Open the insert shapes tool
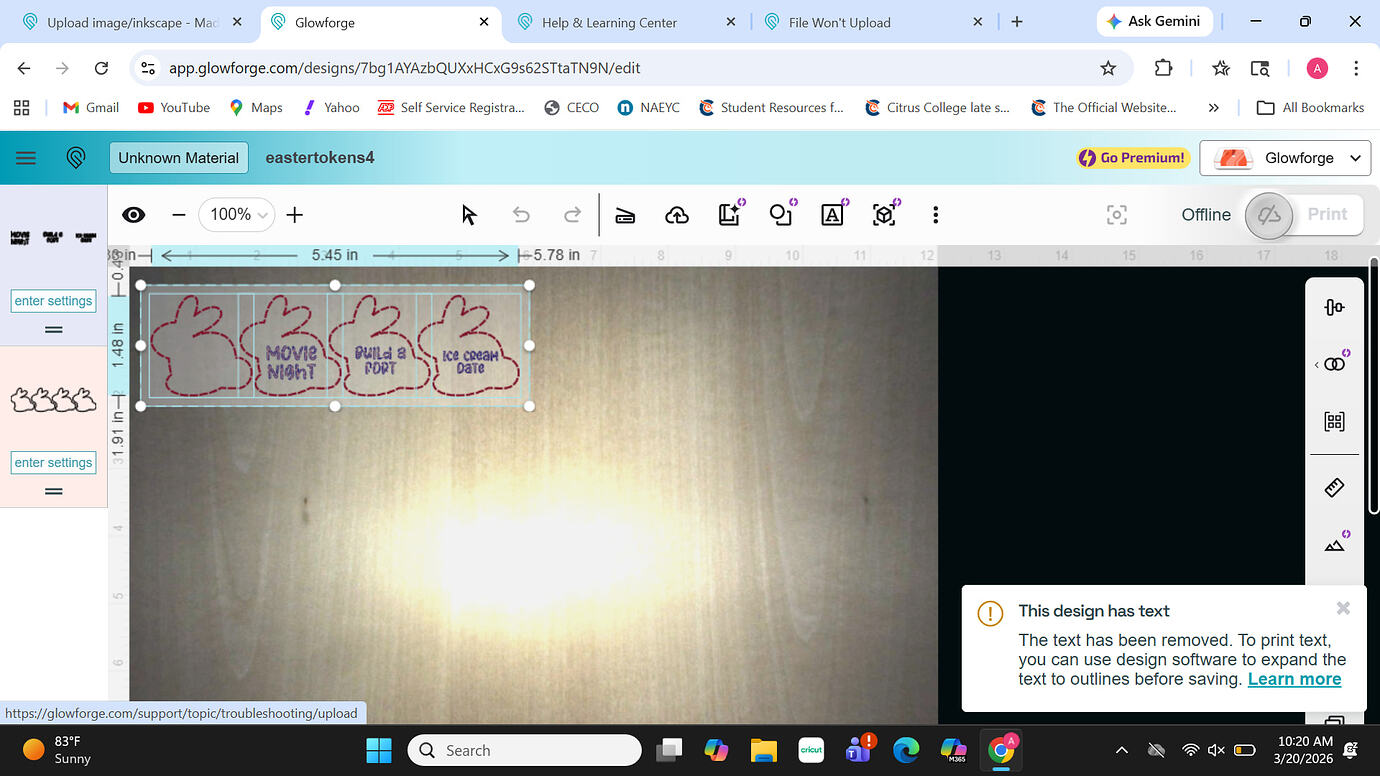 781,214
